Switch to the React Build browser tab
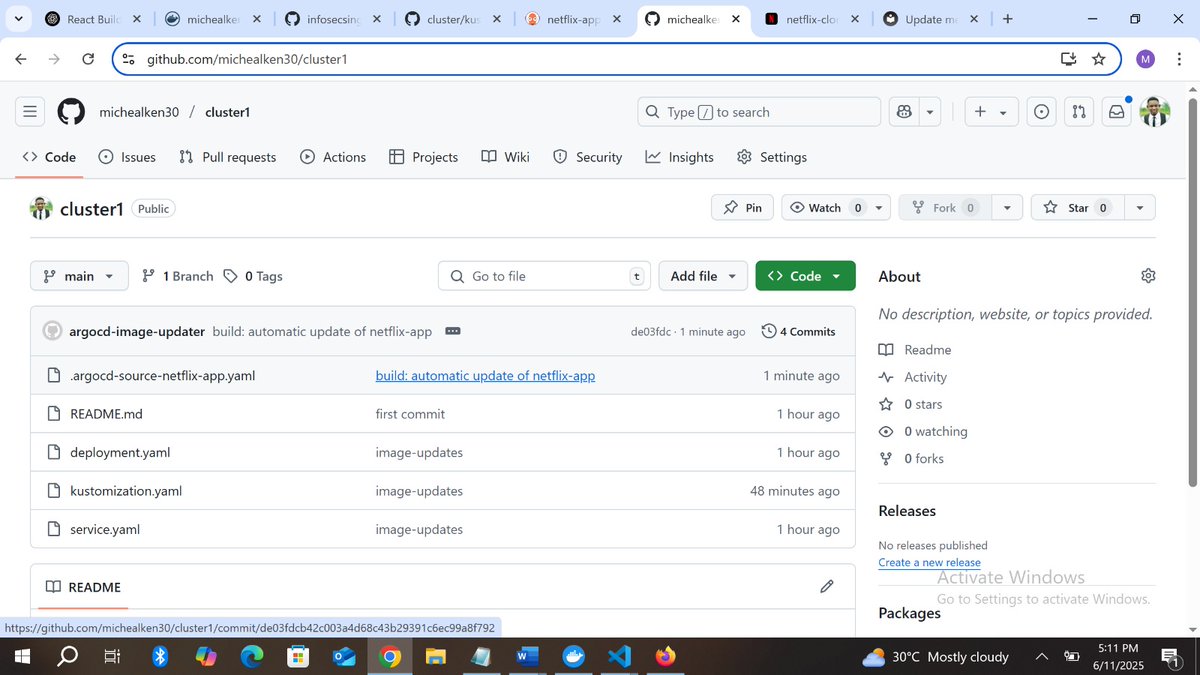Viewport: 1200px width, 675px height. pyautogui.click(x=93, y=19)
